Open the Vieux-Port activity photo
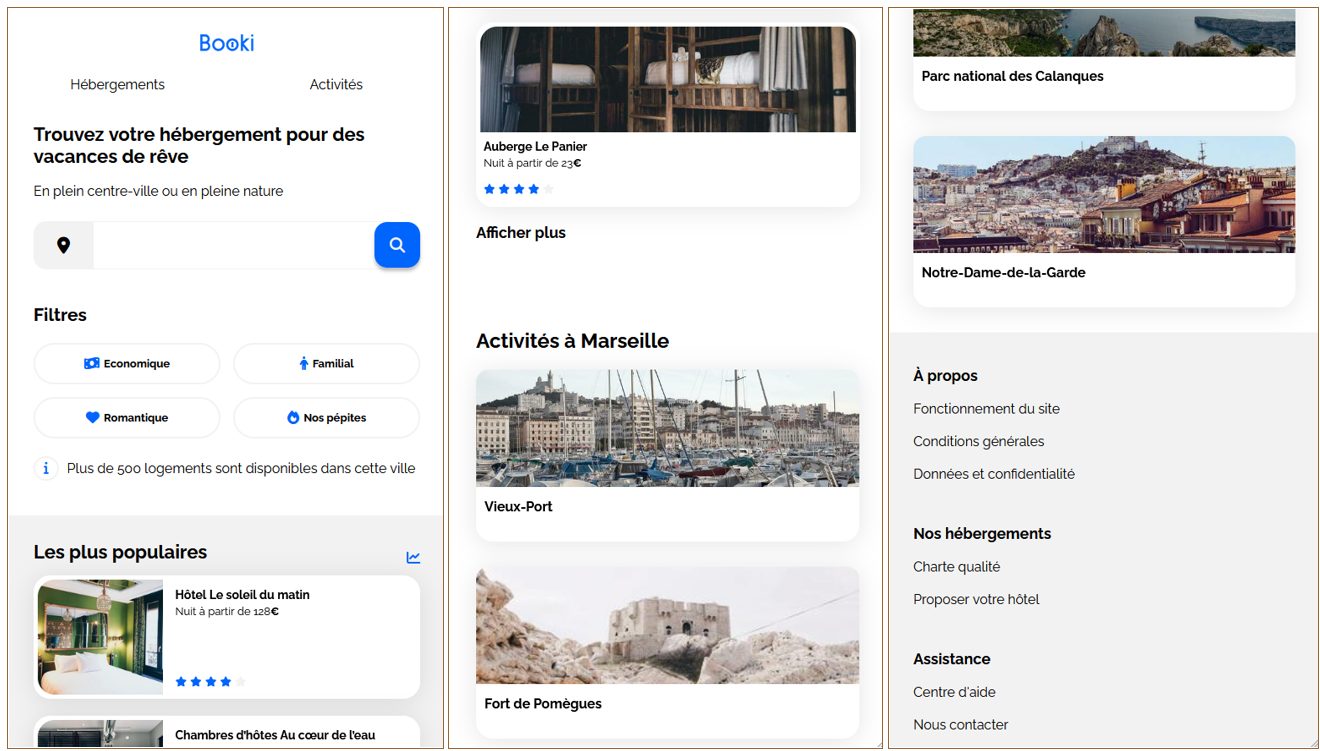The width and height of the screenshot is (1320, 751). 667,428
